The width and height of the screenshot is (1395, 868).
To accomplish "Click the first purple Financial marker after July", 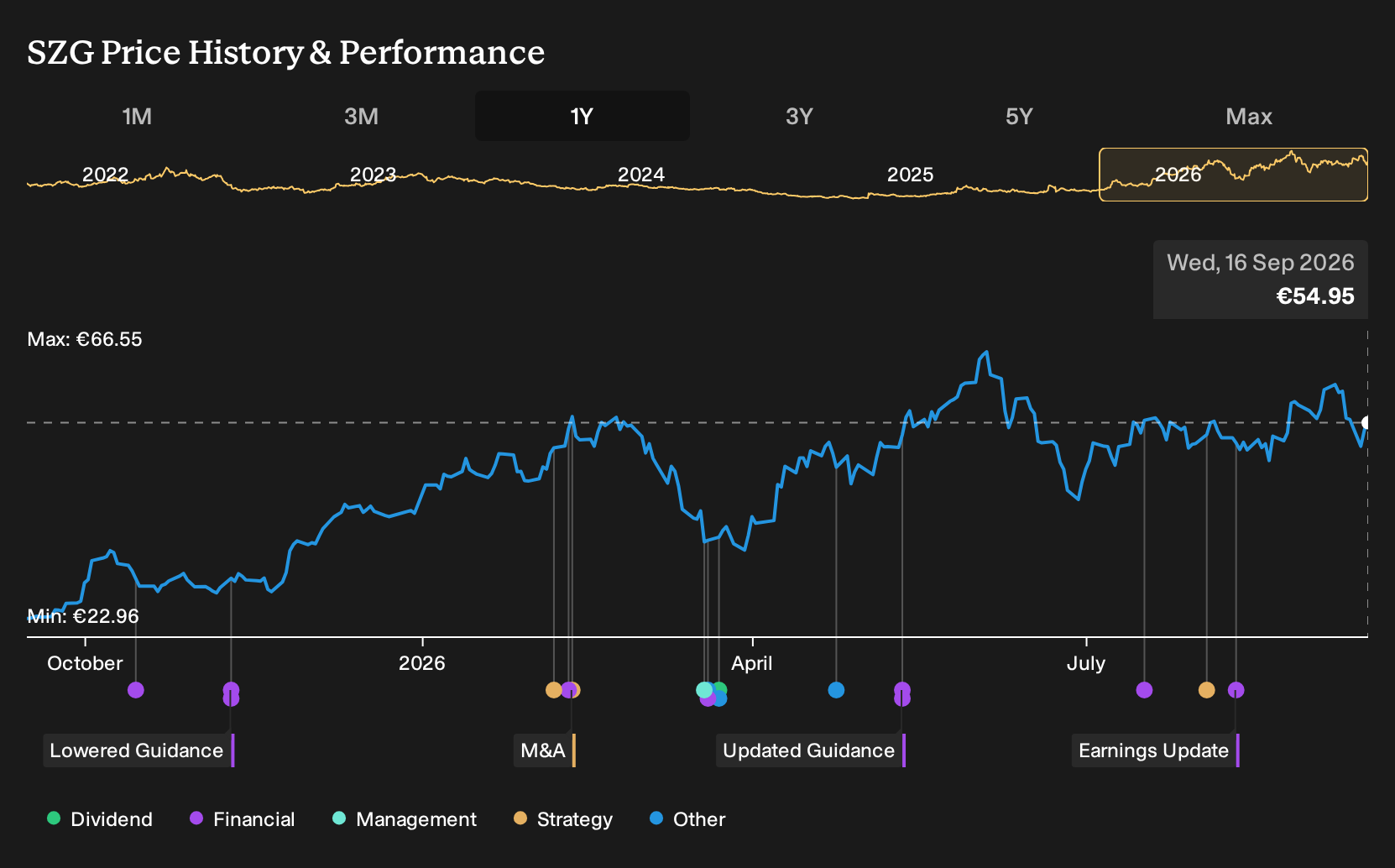I will coord(1144,690).
